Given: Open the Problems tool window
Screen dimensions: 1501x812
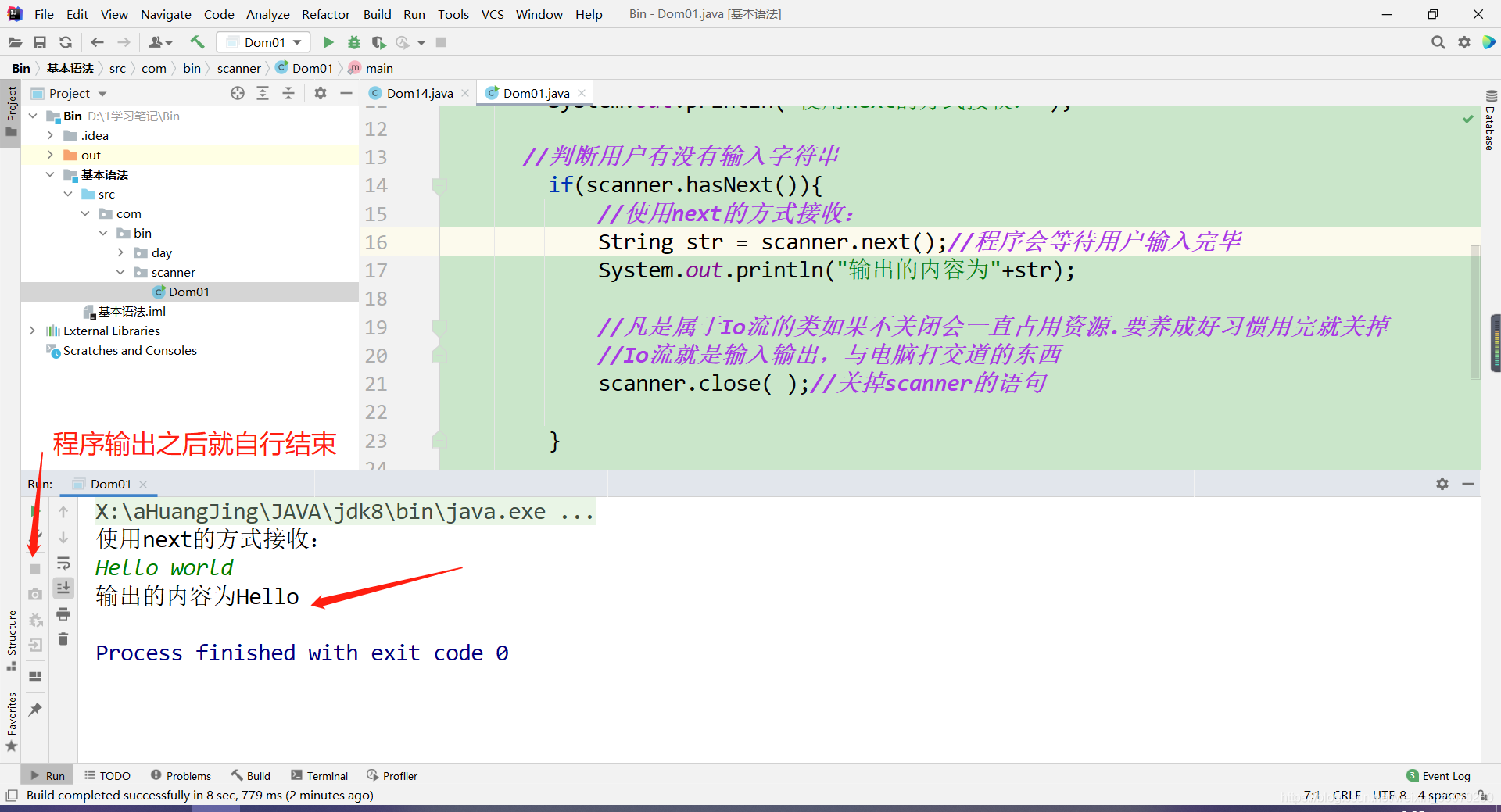Looking at the screenshot, I should 181,775.
